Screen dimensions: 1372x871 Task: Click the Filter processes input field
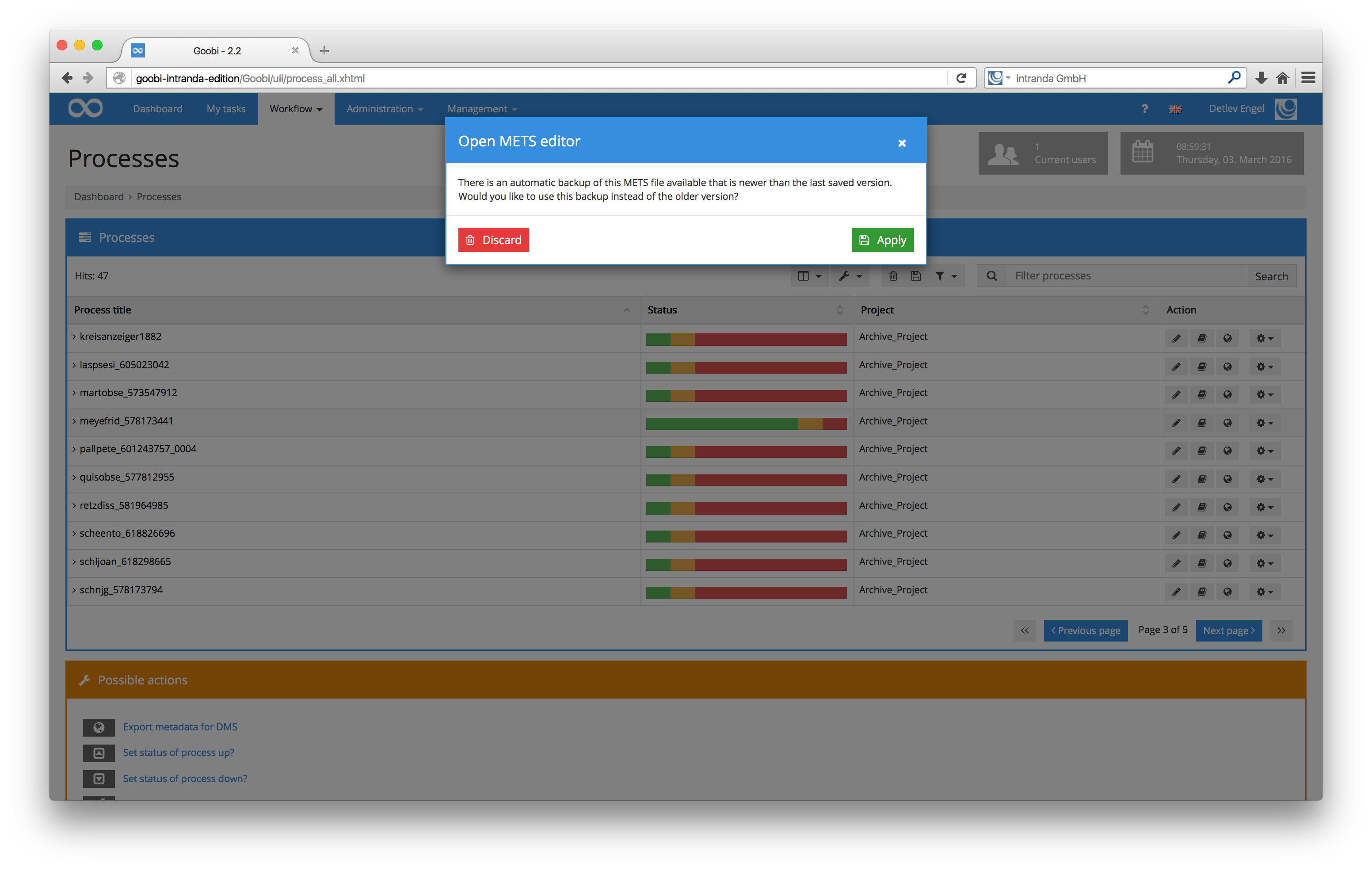(1127, 276)
